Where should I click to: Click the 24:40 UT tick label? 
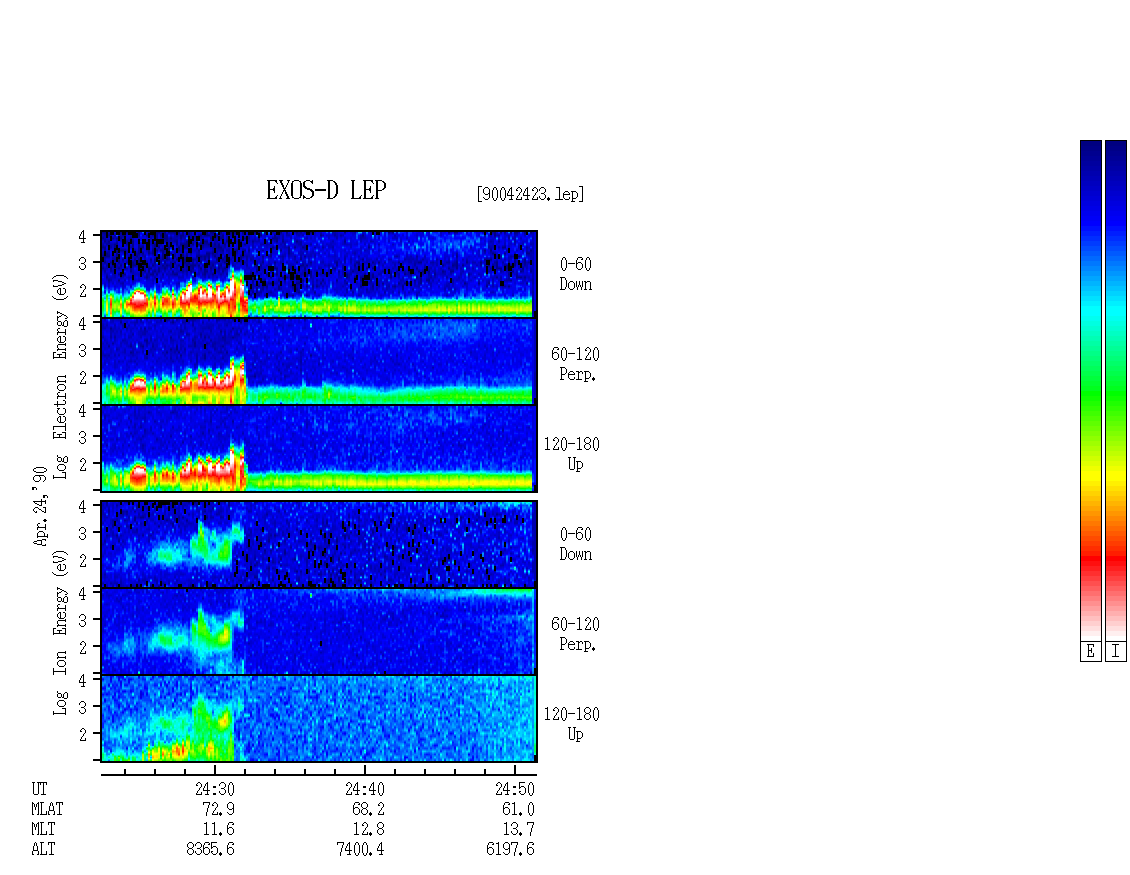pyautogui.click(x=365, y=789)
